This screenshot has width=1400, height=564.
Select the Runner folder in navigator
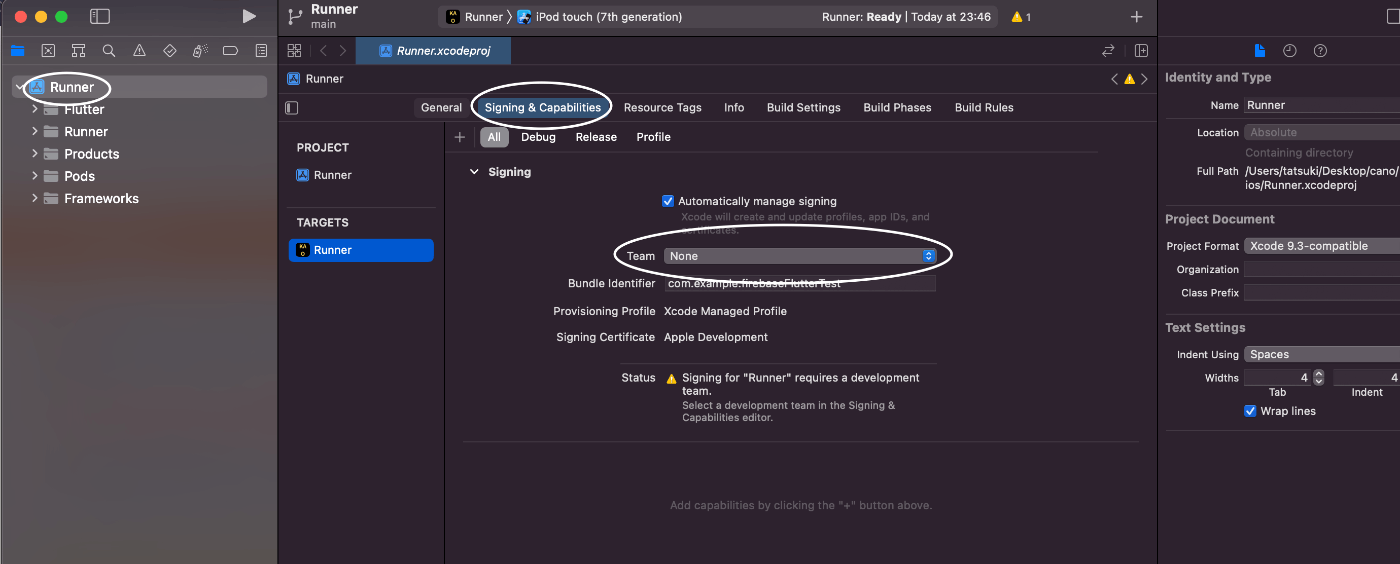[86, 132]
